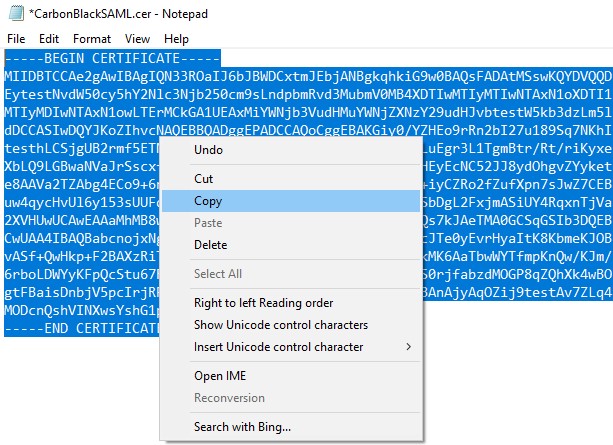This screenshot has height=445, width=613.
Task: Select Right to left Reading order
Action: [x=291, y=303]
